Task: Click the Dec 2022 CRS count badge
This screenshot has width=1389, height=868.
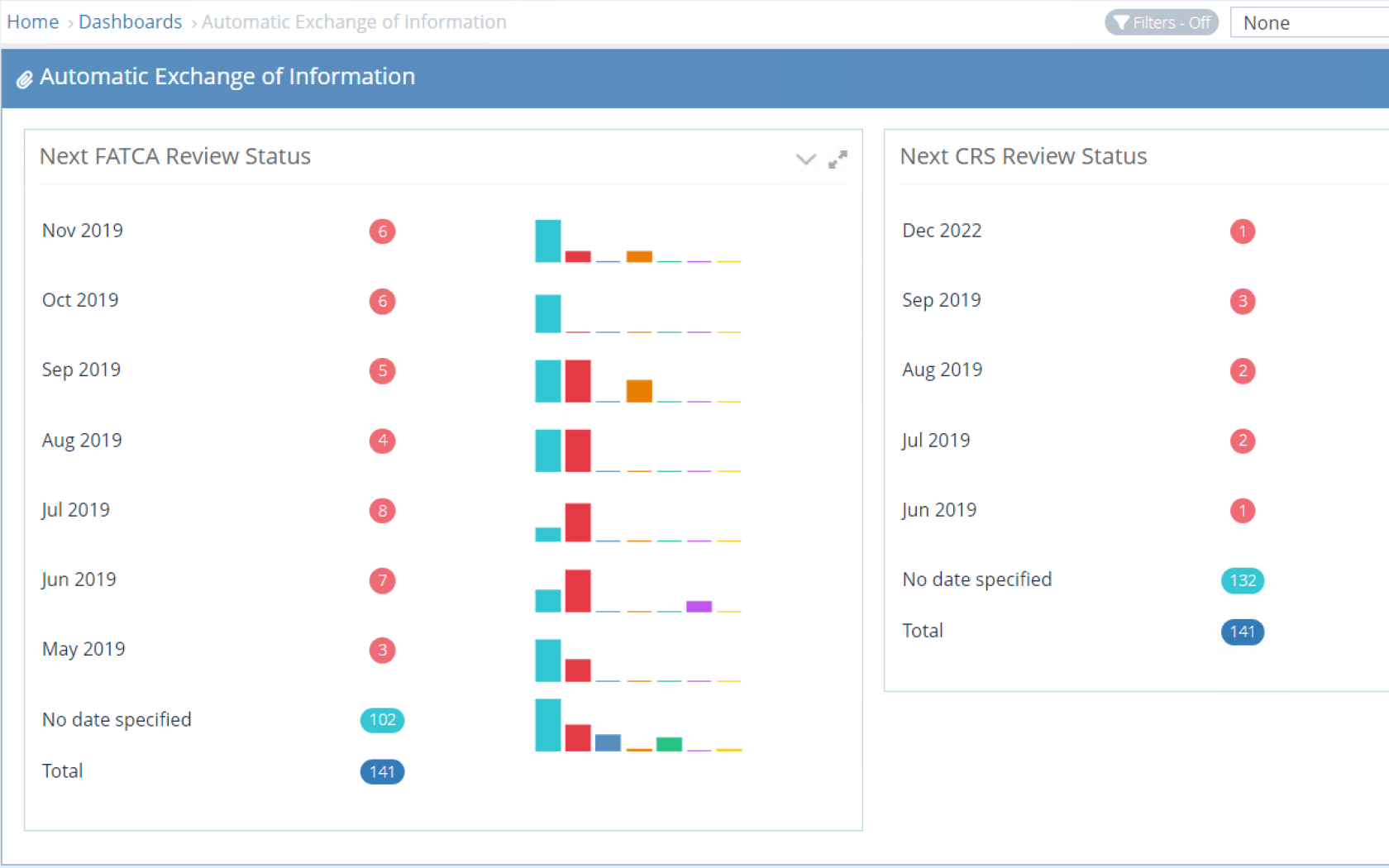Action: coord(1242,231)
